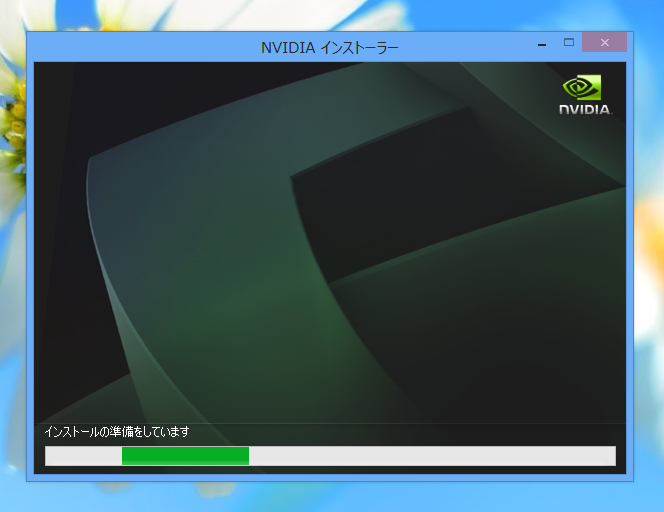
Task: Maximize the NVIDIA installer window
Action: coord(569,42)
